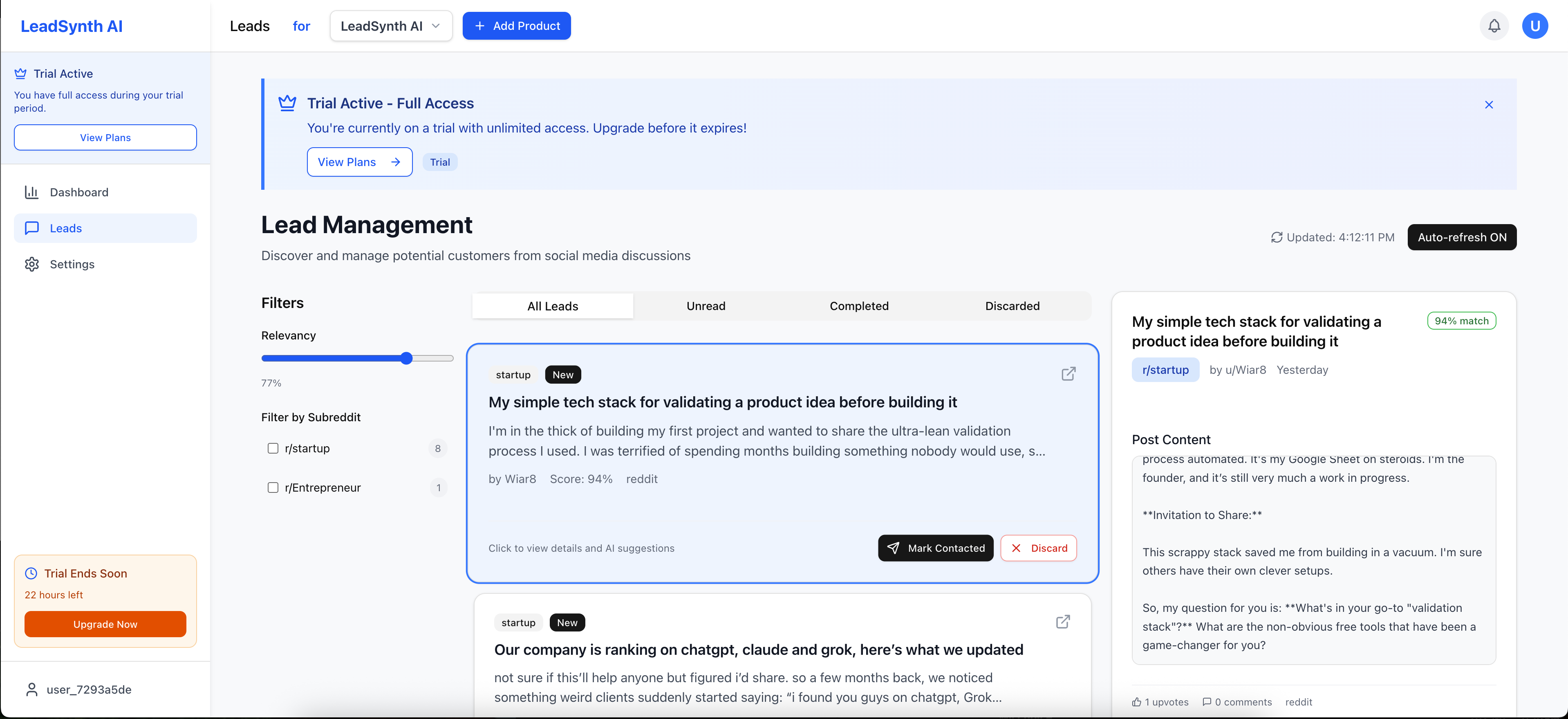Image resolution: width=1568 pixels, height=719 pixels.
Task: Open notifications via the bell icon
Action: click(1494, 26)
